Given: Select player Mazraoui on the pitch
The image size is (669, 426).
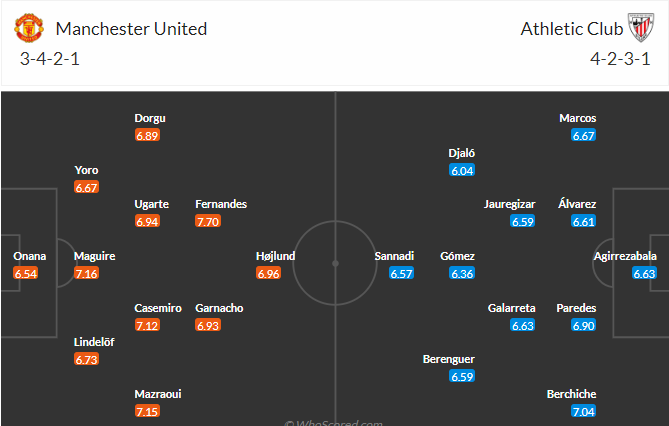Looking at the screenshot, I should [x=158, y=394].
